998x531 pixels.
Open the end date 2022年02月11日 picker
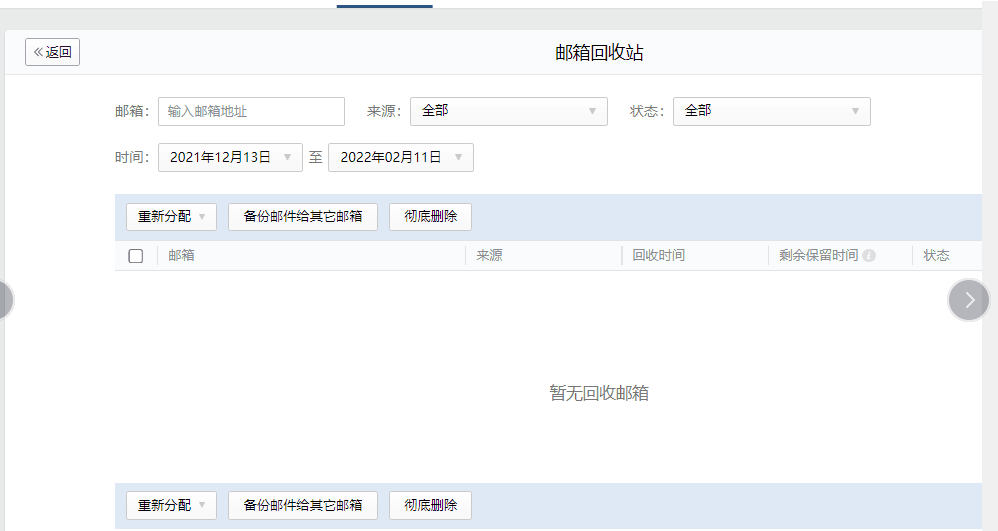pyautogui.click(x=400, y=158)
